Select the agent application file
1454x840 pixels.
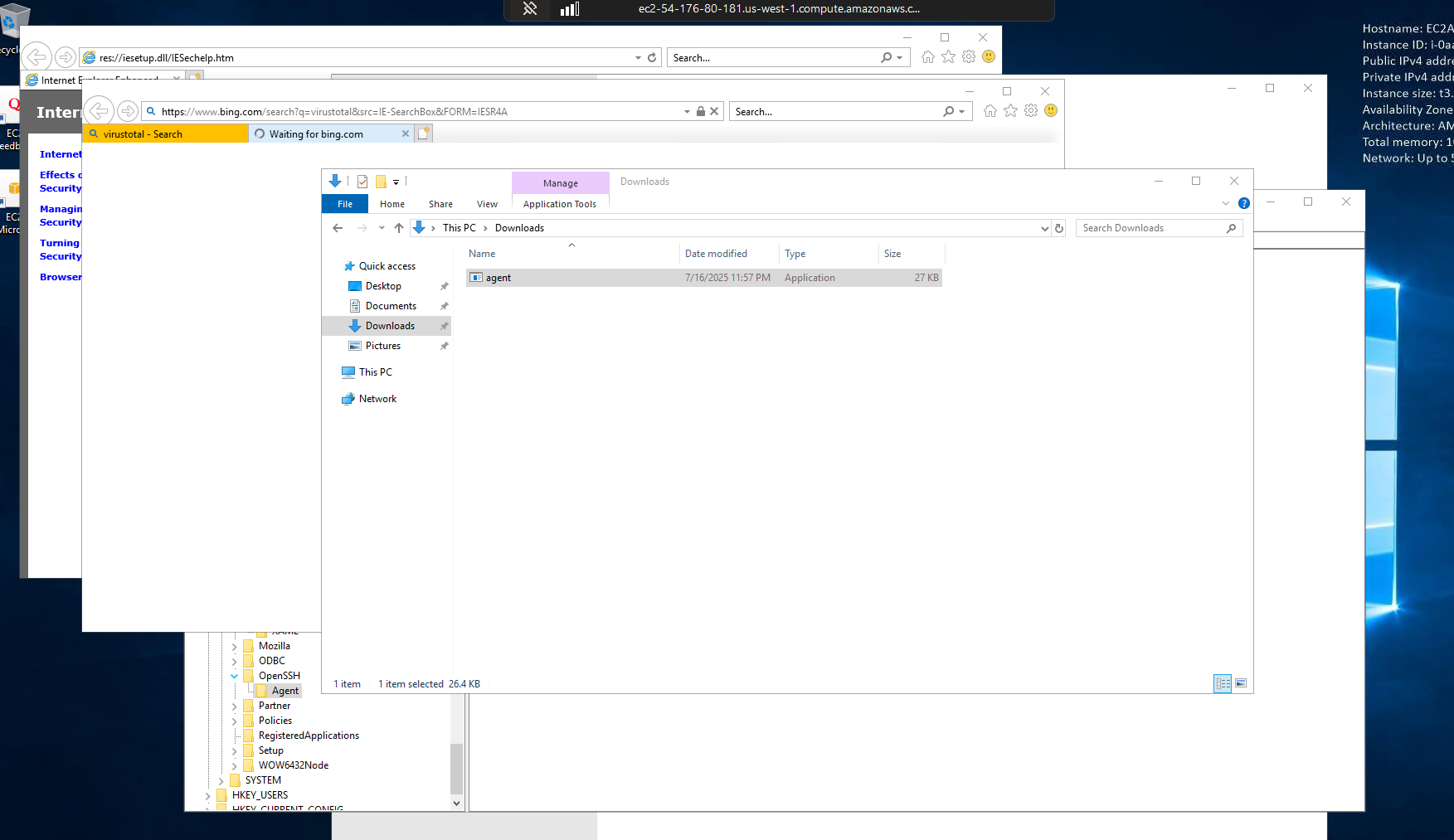(x=498, y=278)
